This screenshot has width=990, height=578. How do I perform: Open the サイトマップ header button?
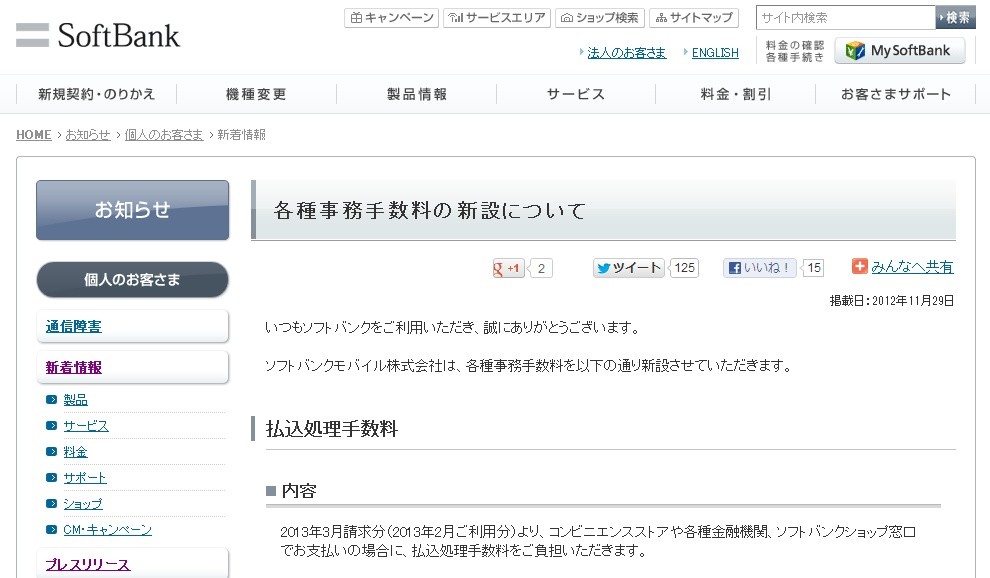point(694,18)
